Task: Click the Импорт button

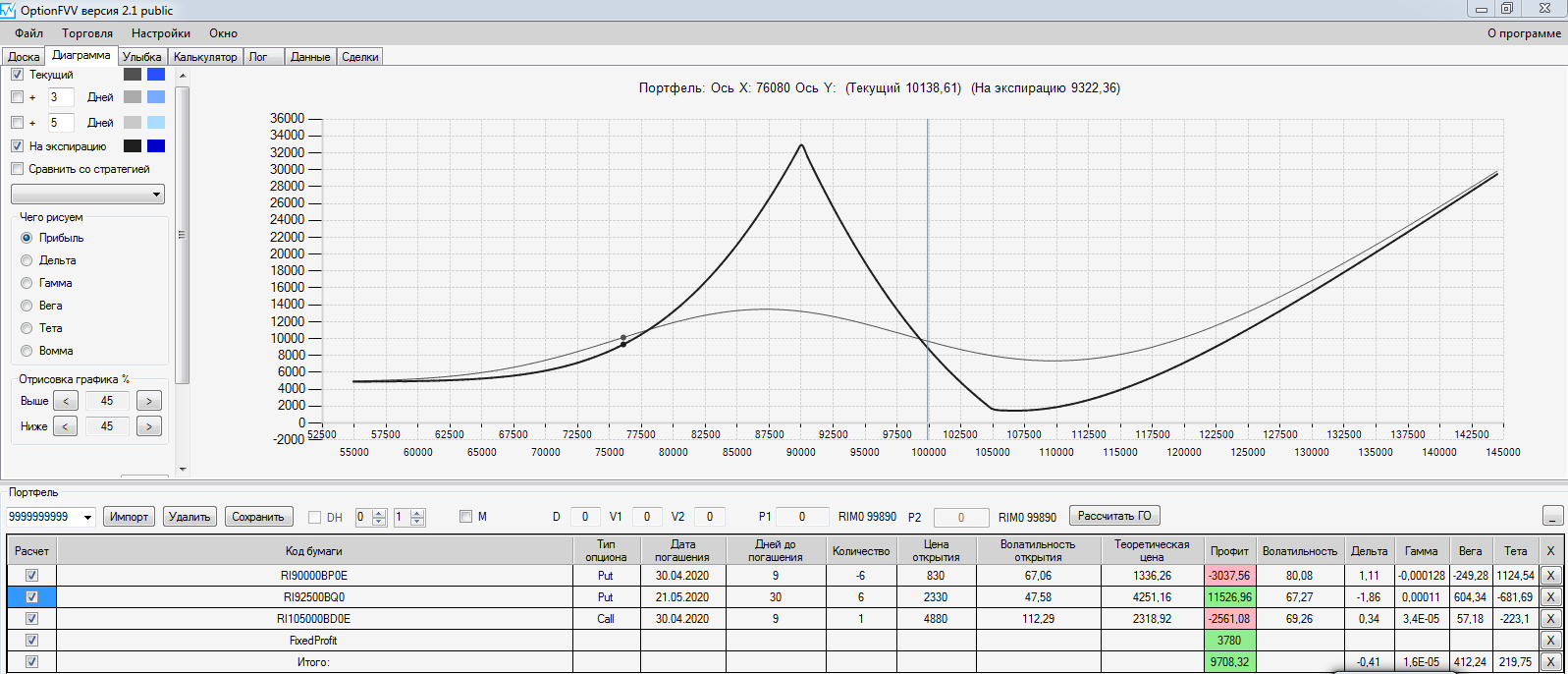Action: 129,517
